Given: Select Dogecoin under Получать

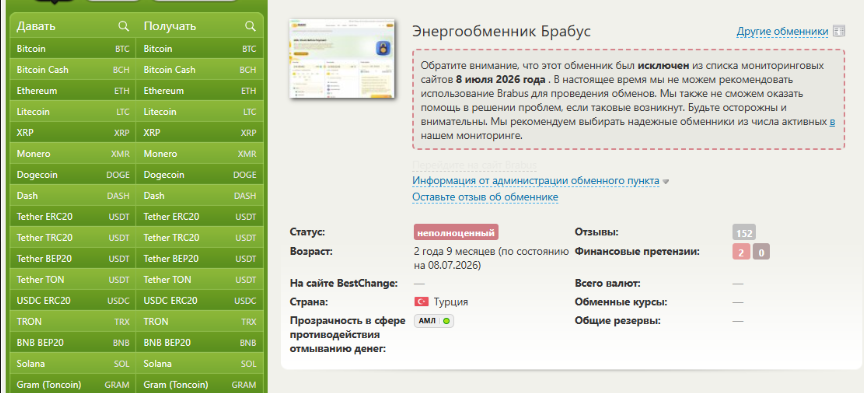Looking at the screenshot, I should point(200,175).
